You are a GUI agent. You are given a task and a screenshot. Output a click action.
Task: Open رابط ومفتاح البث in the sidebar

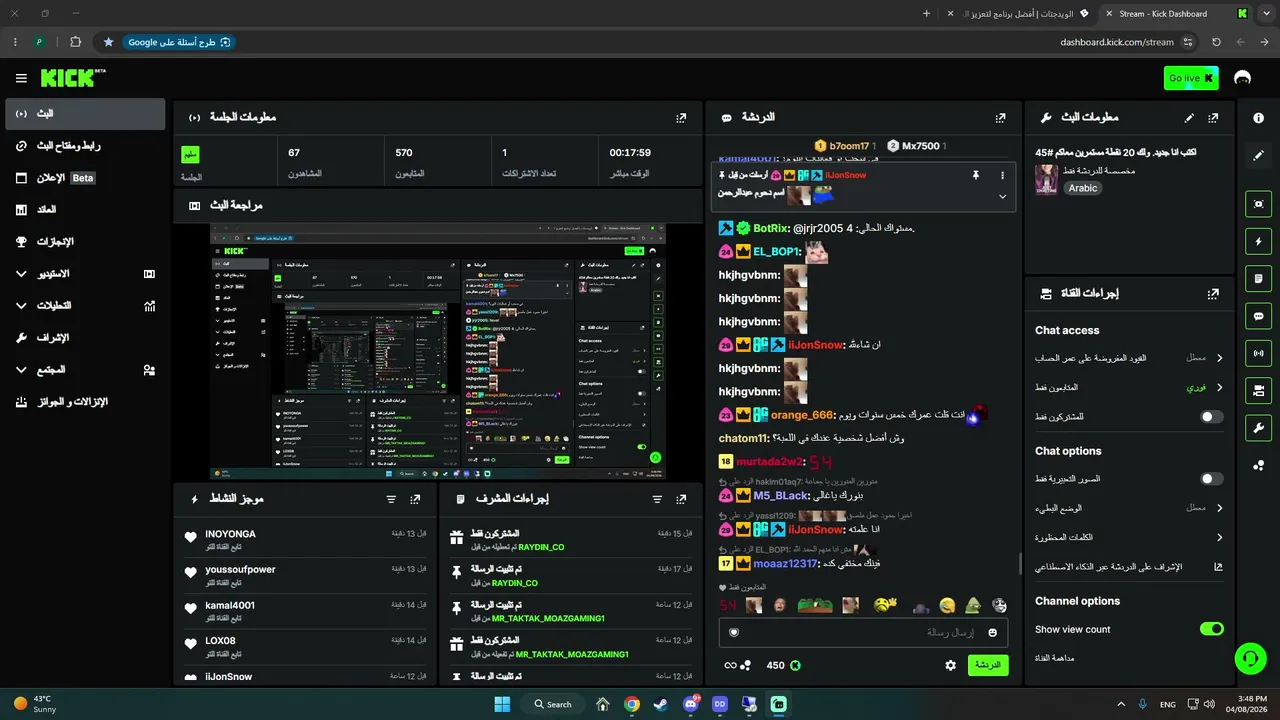coord(85,146)
